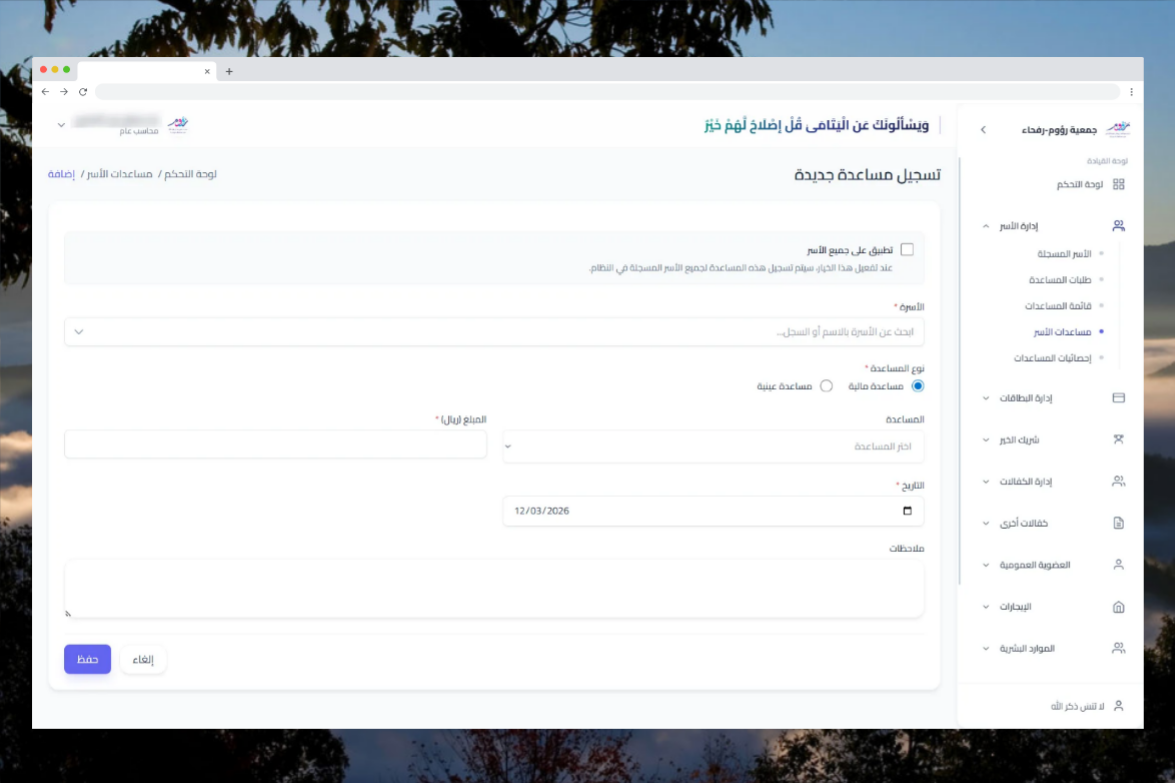Expand the العضوية العمومية section chevron
1175x783 pixels.
coord(985,565)
